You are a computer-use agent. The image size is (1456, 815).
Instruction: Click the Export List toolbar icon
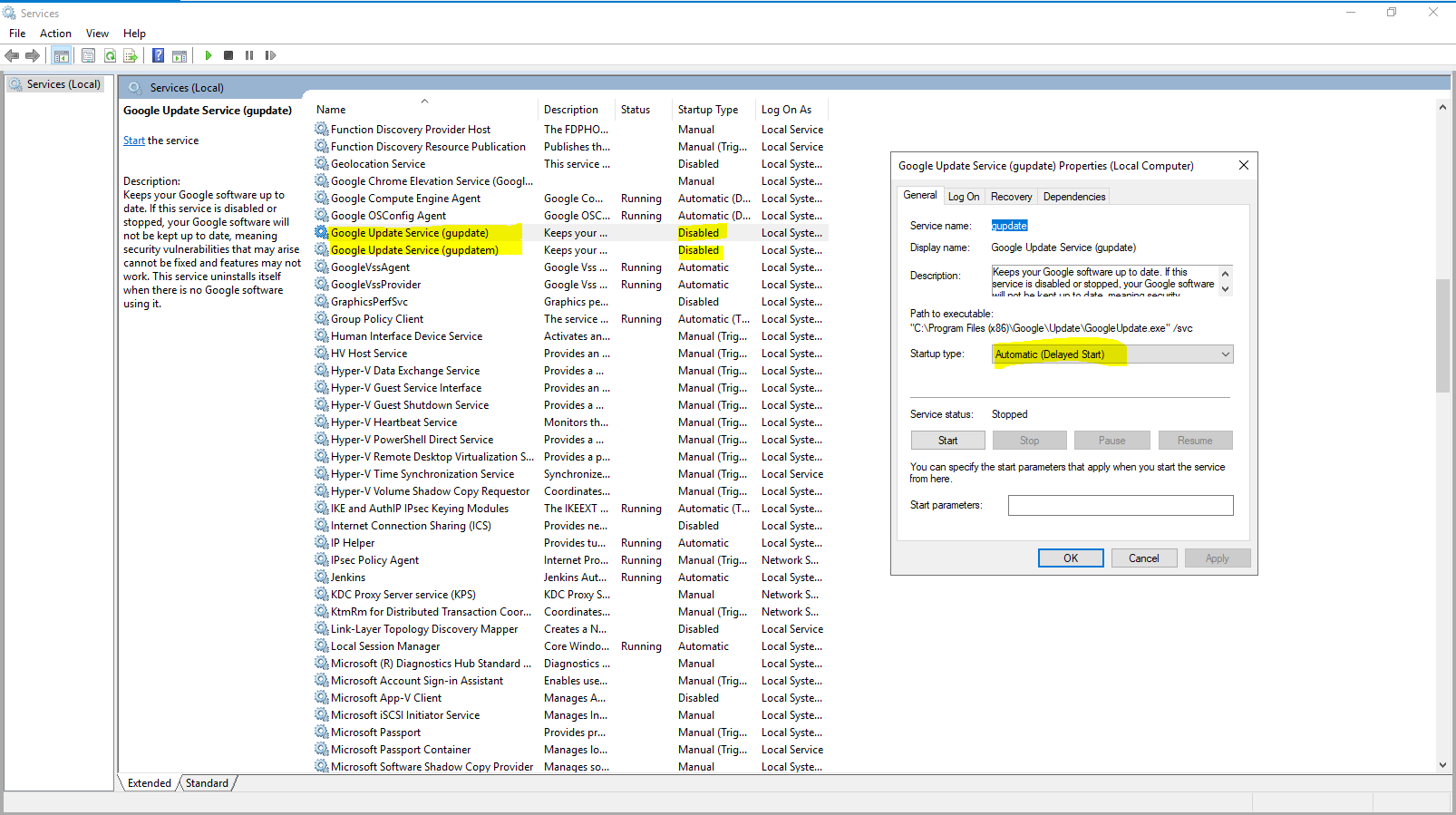pos(131,55)
